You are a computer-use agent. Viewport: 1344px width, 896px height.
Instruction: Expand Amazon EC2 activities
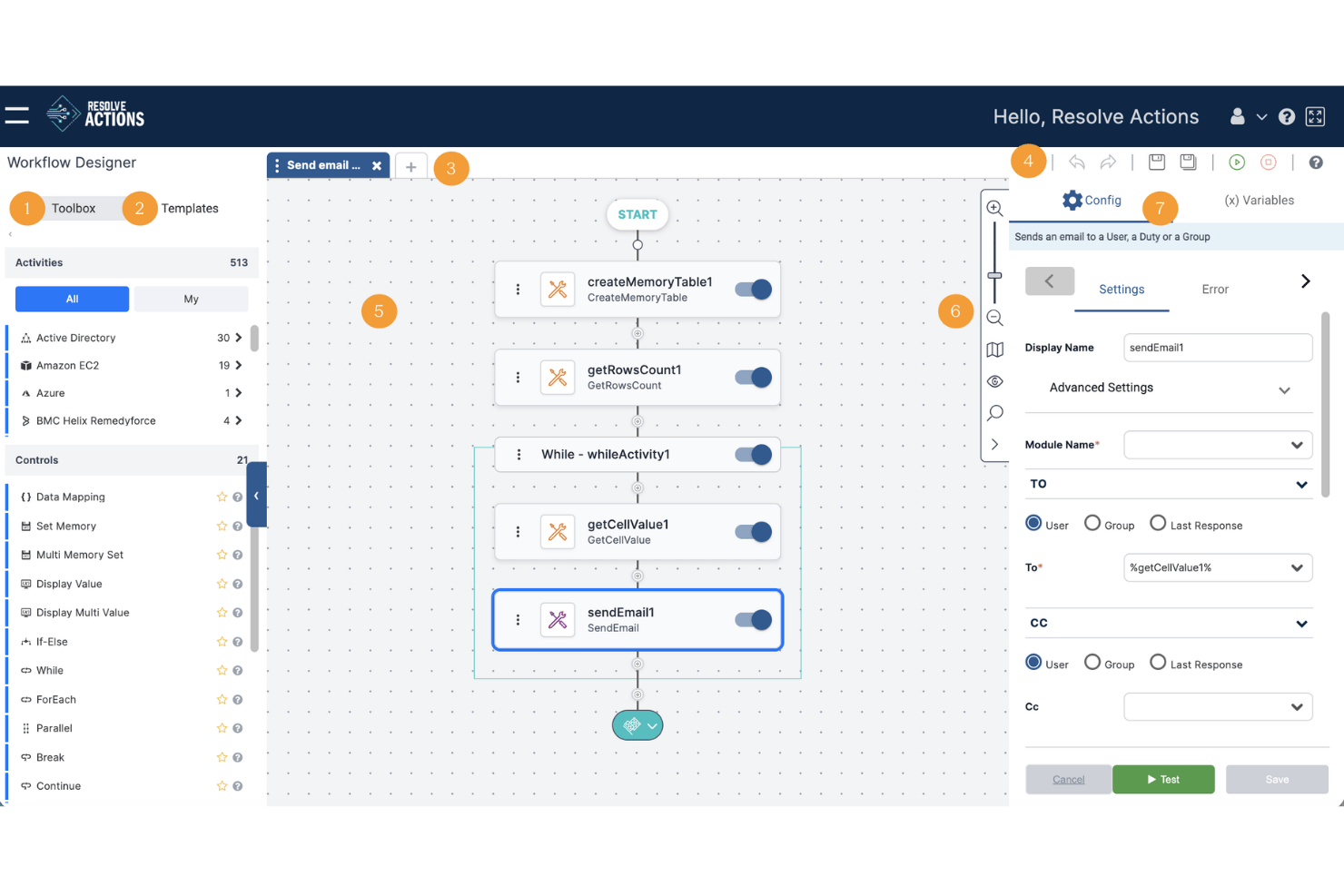238,365
